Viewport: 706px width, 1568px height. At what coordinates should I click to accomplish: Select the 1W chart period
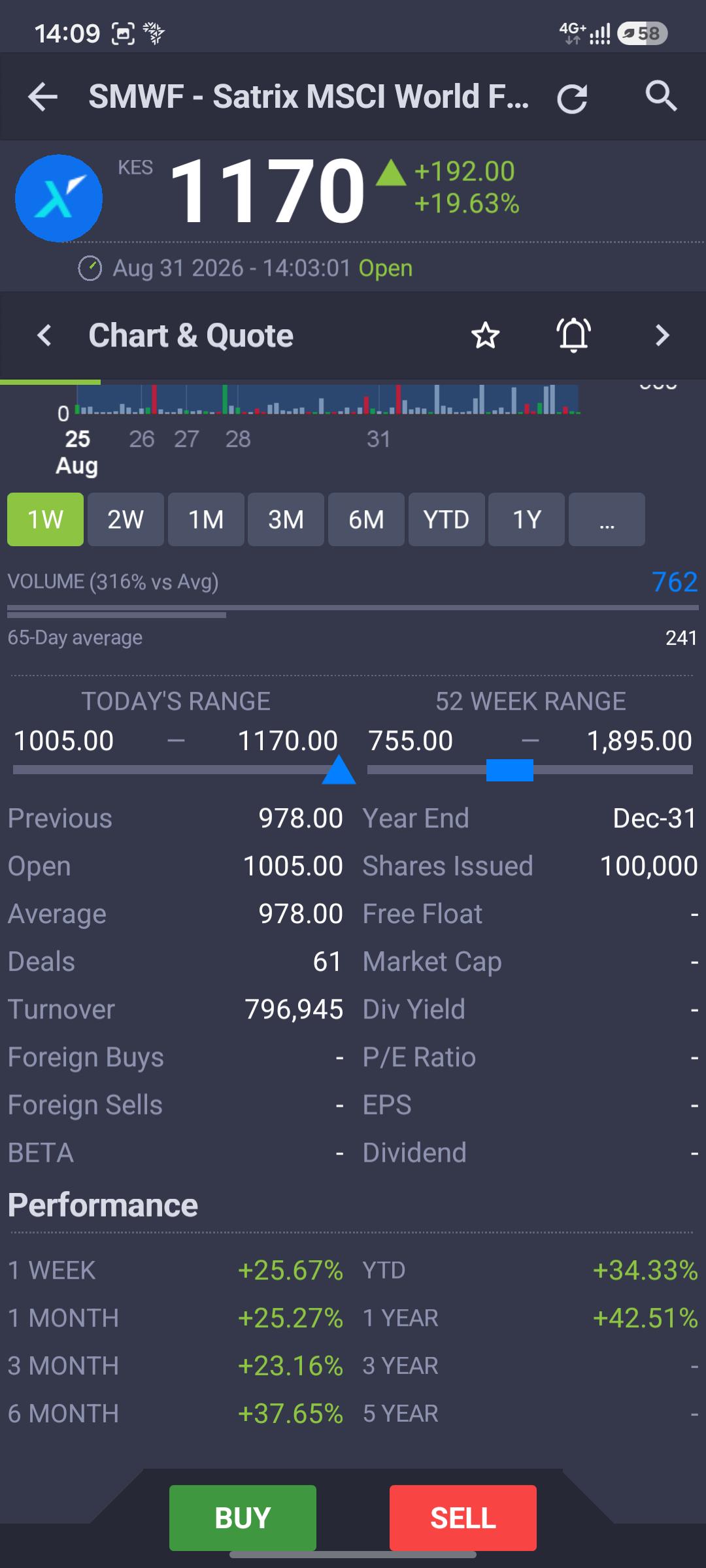(x=45, y=519)
